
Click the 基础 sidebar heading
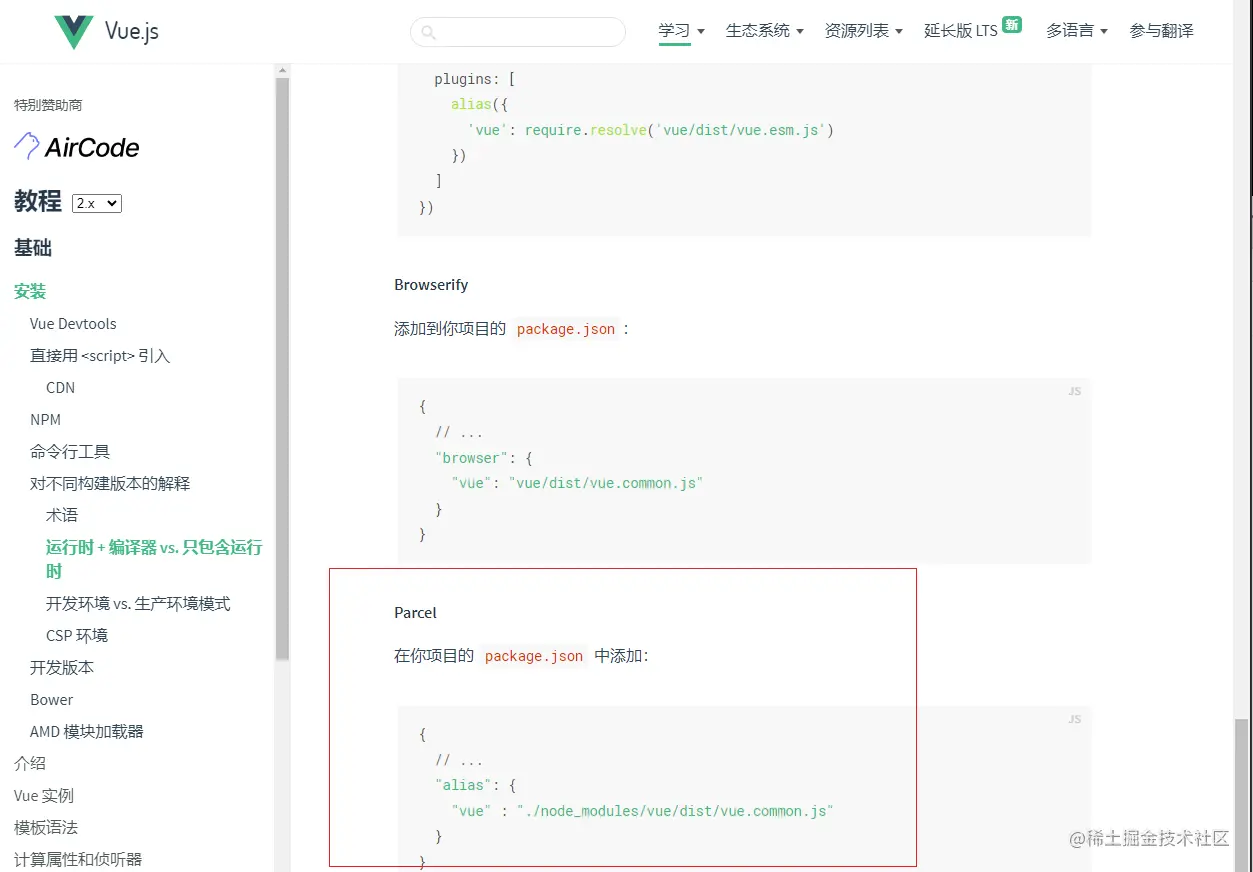click(33, 248)
